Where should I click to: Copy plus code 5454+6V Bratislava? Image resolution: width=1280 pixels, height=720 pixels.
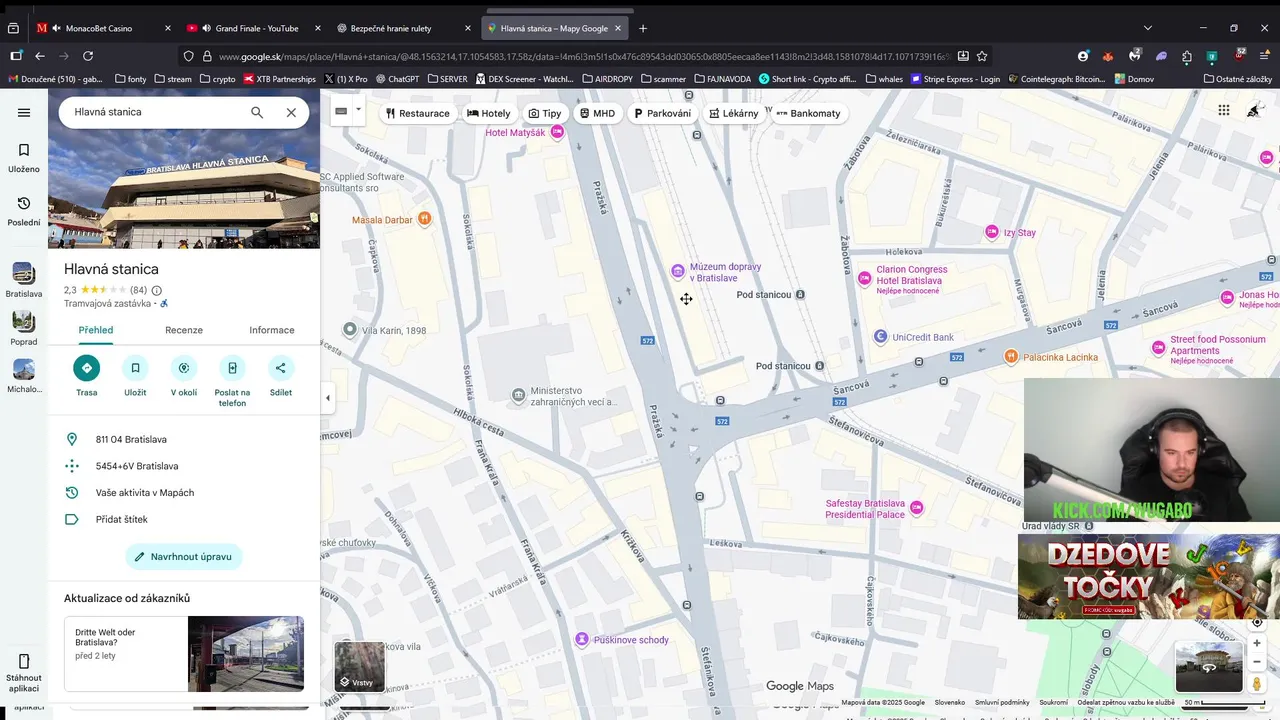click(x=184, y=466)
